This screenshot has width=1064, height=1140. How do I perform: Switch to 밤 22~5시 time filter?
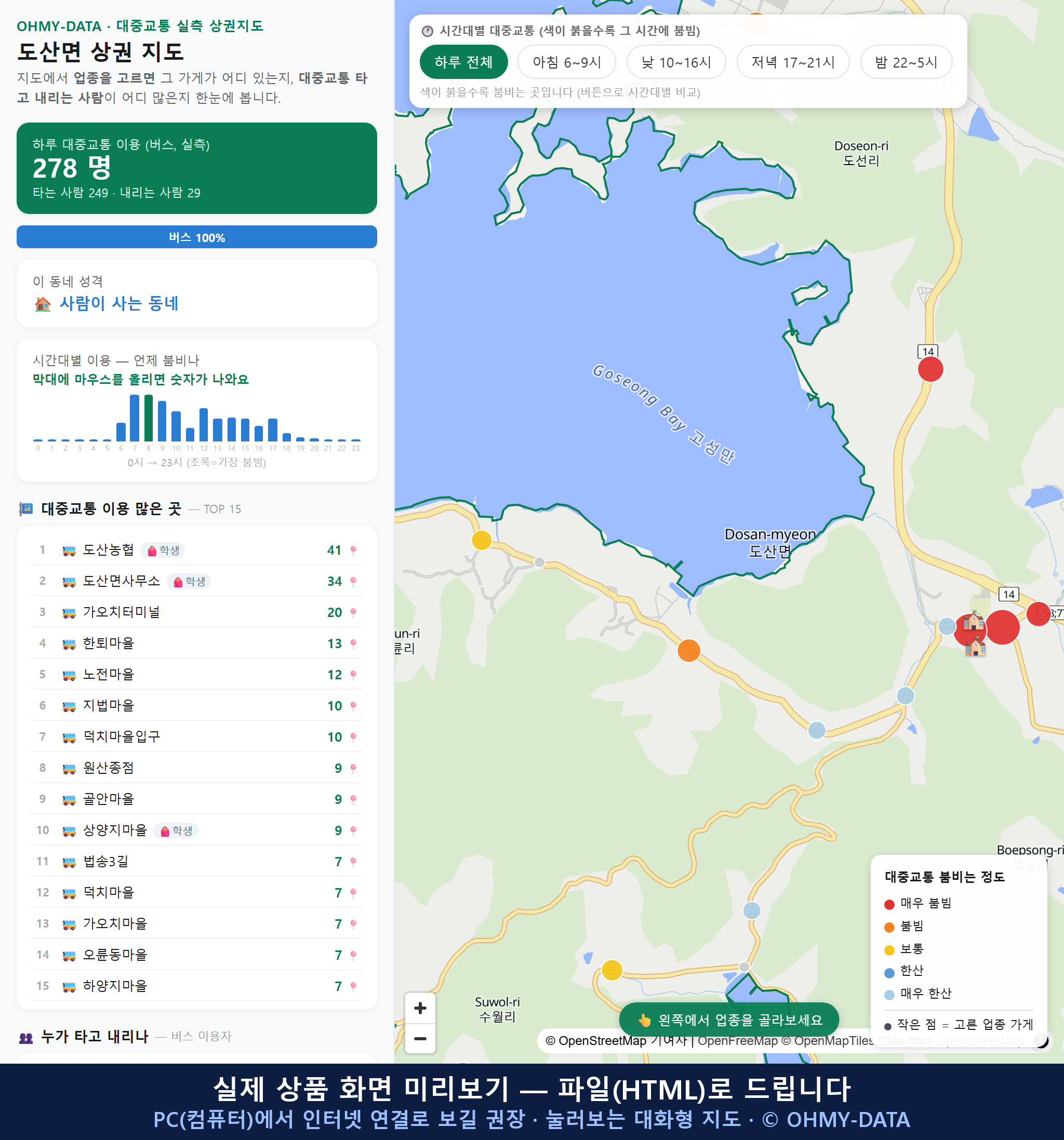[x=906, y=62]
